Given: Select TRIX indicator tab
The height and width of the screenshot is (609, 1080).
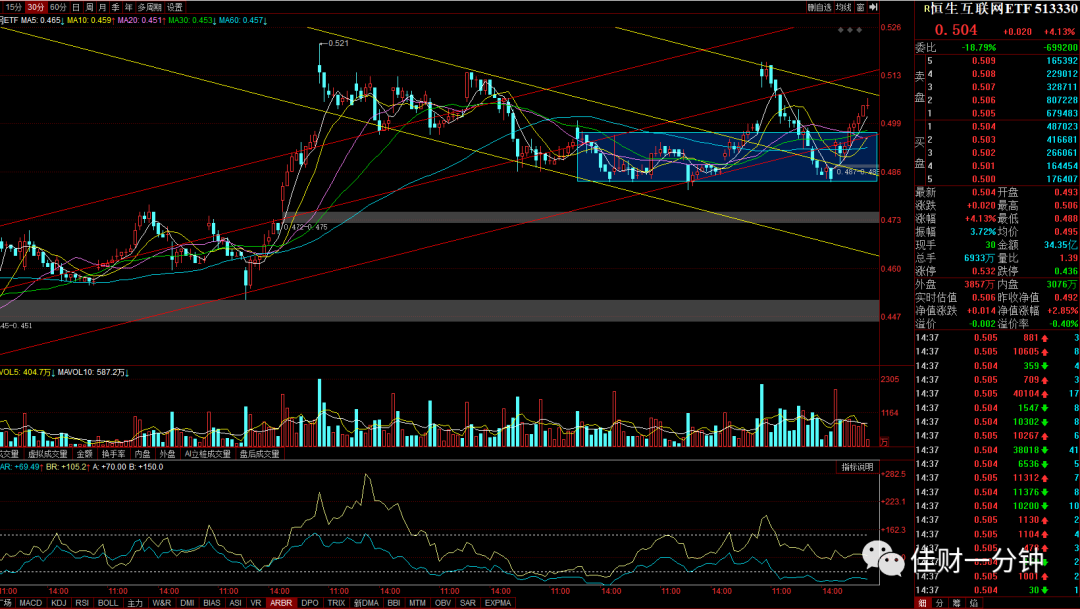Looking at the screenshot, I should [336, 603].
